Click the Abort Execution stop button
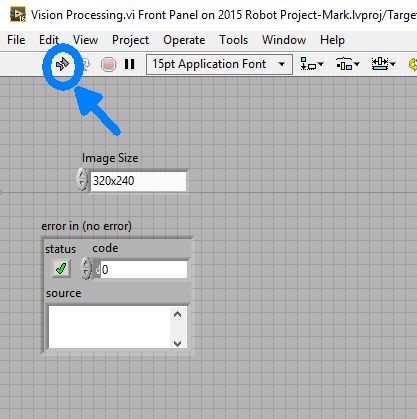 pos(108,64)
